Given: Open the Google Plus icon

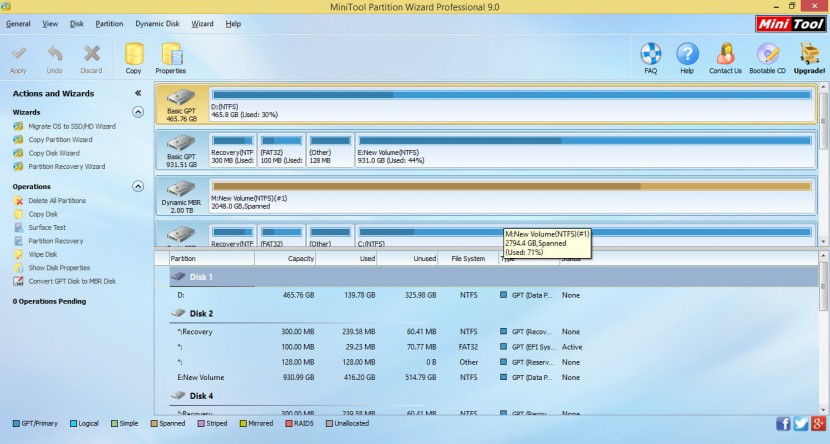Looking at the screenshot, I should tap(818, 423).
